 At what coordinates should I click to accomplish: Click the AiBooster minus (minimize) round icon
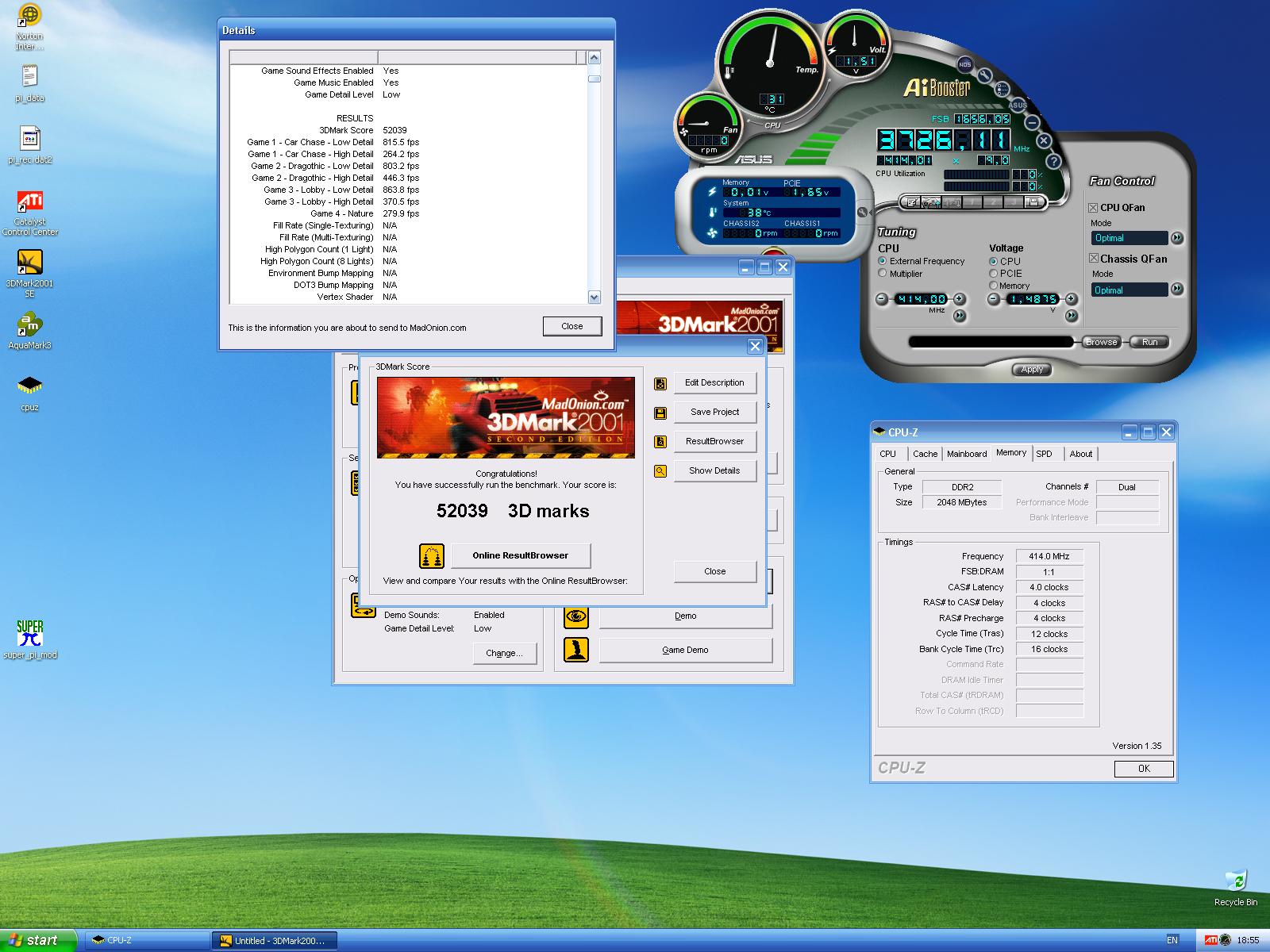[x=1032, y=122]
